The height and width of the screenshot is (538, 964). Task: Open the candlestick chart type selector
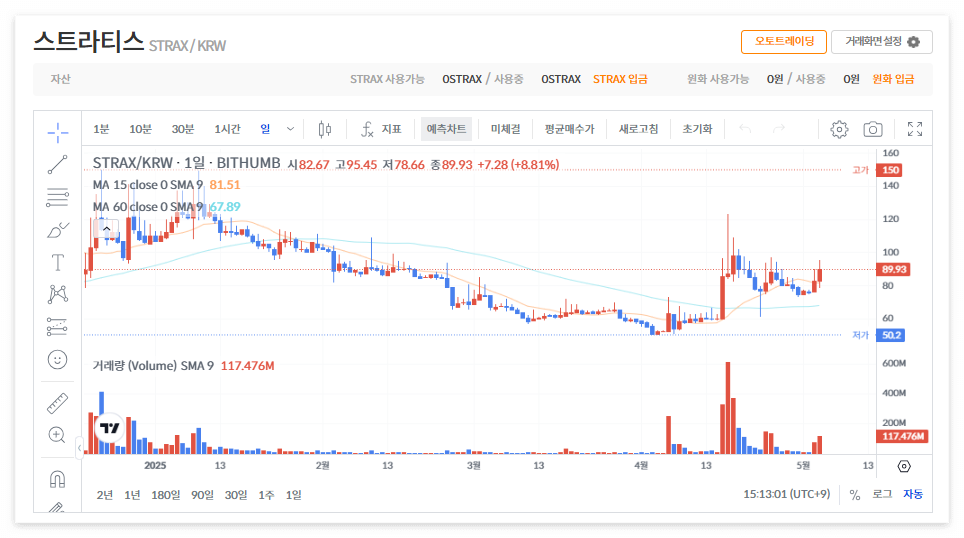coord(325,129)
